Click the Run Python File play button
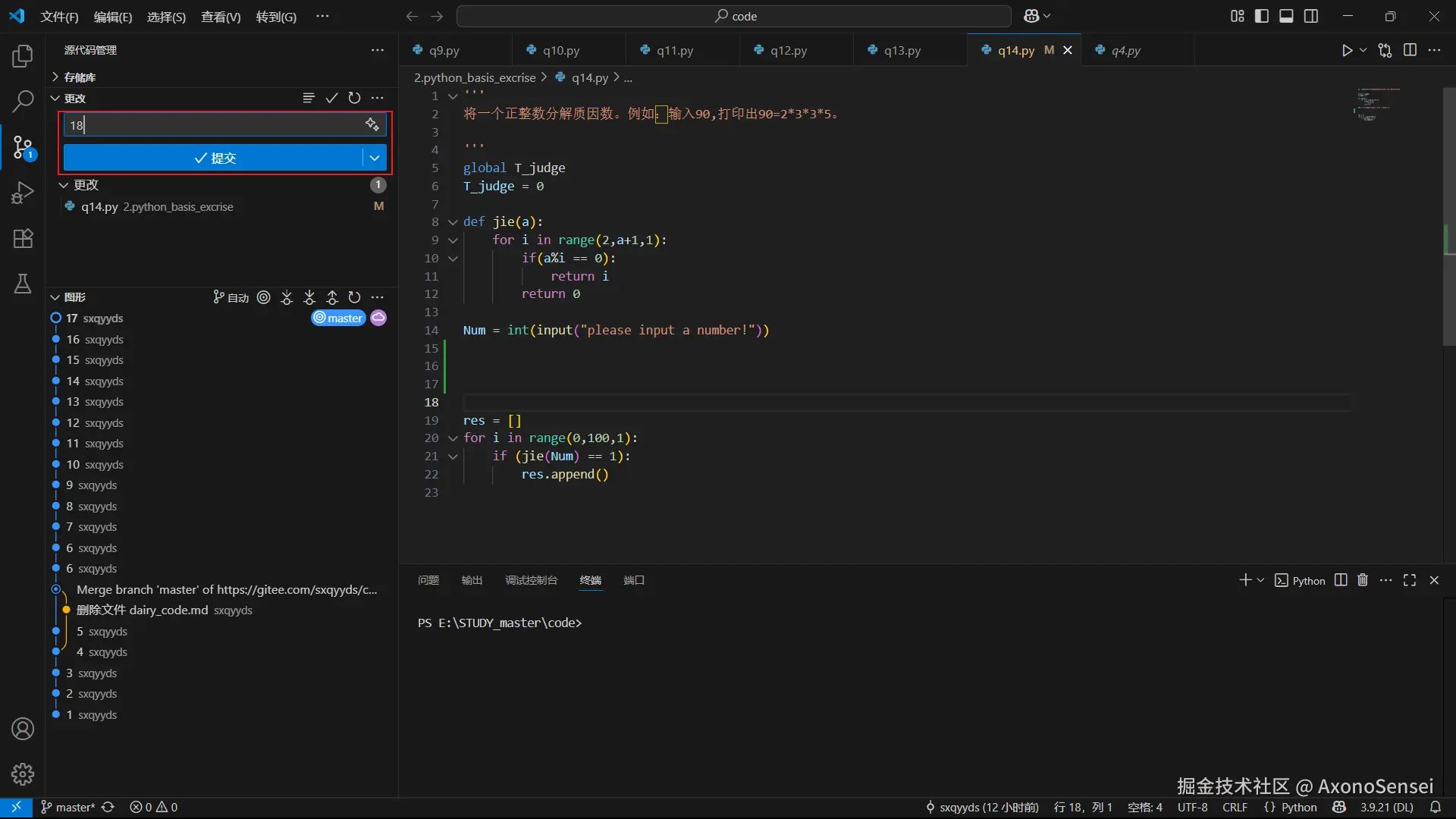Viewport: 1456px width, 819px height. 1347,50
